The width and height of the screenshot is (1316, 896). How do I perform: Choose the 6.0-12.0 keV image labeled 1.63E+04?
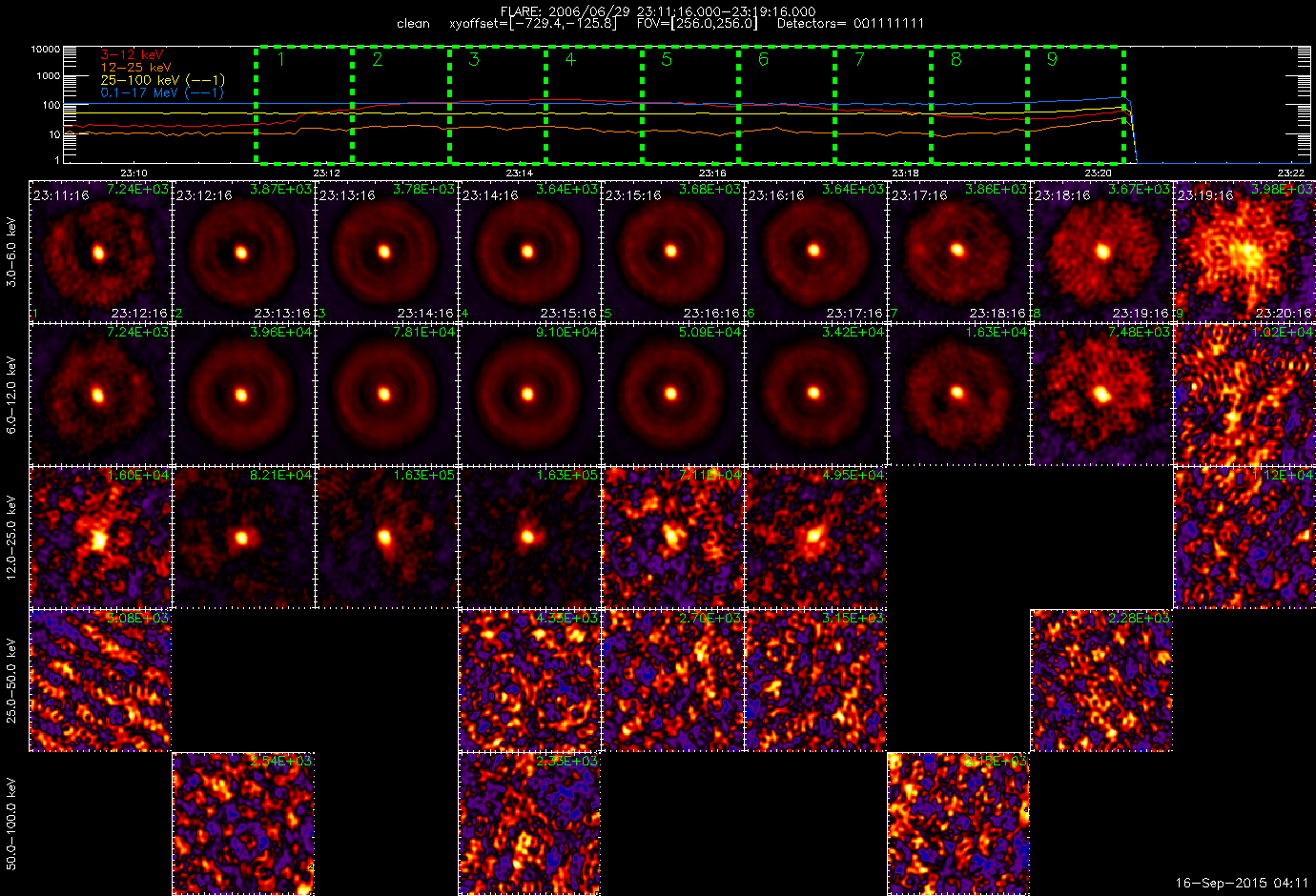click(959, 395)
